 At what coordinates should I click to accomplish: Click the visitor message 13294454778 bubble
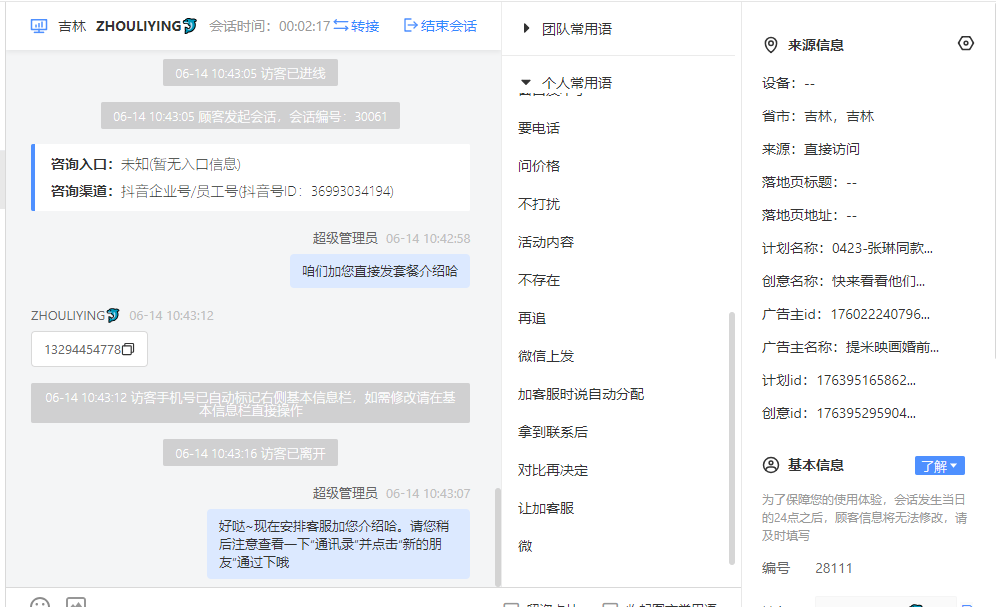click(90, 349)
